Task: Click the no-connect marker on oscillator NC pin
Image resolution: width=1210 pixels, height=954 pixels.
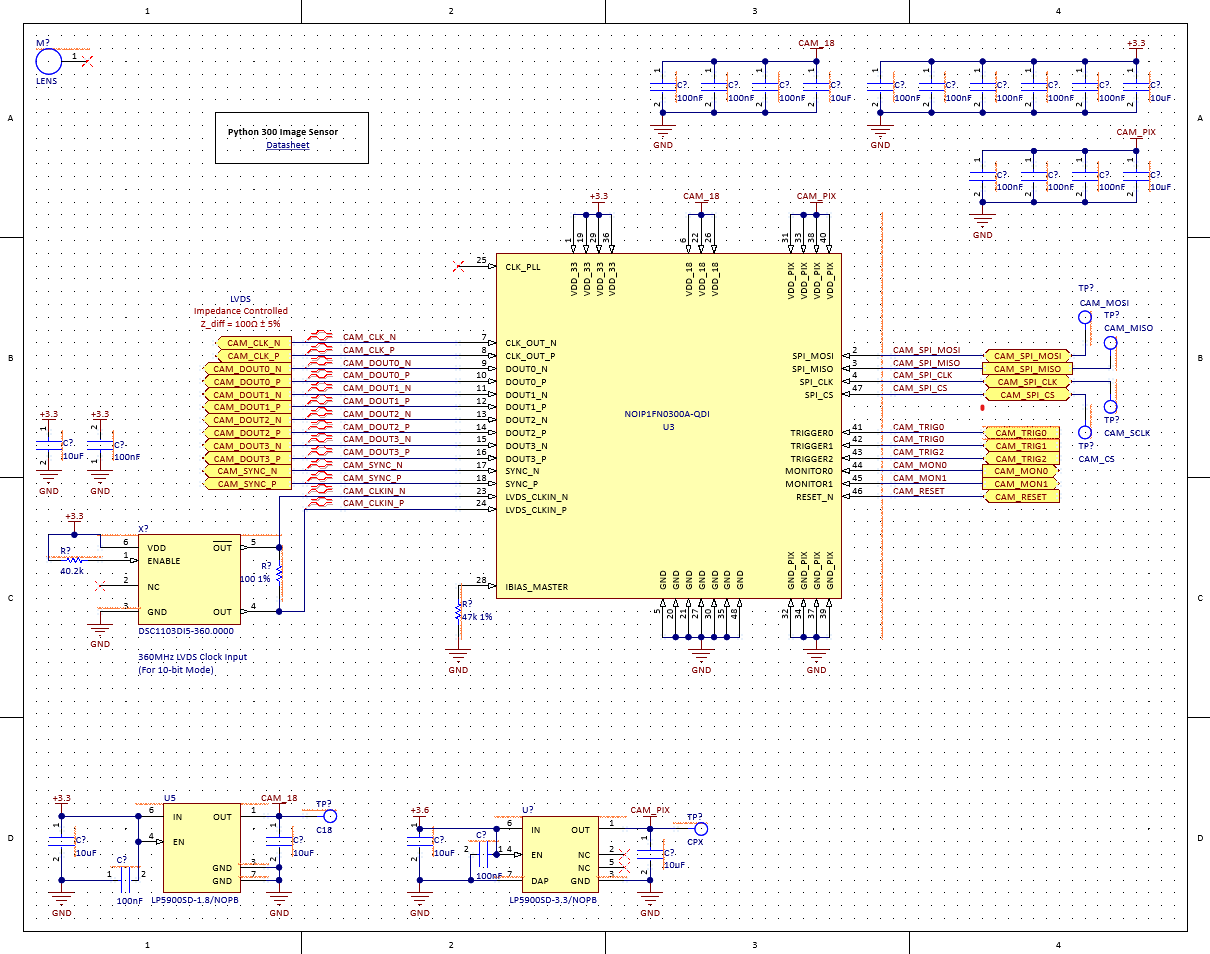Action: 99,586
